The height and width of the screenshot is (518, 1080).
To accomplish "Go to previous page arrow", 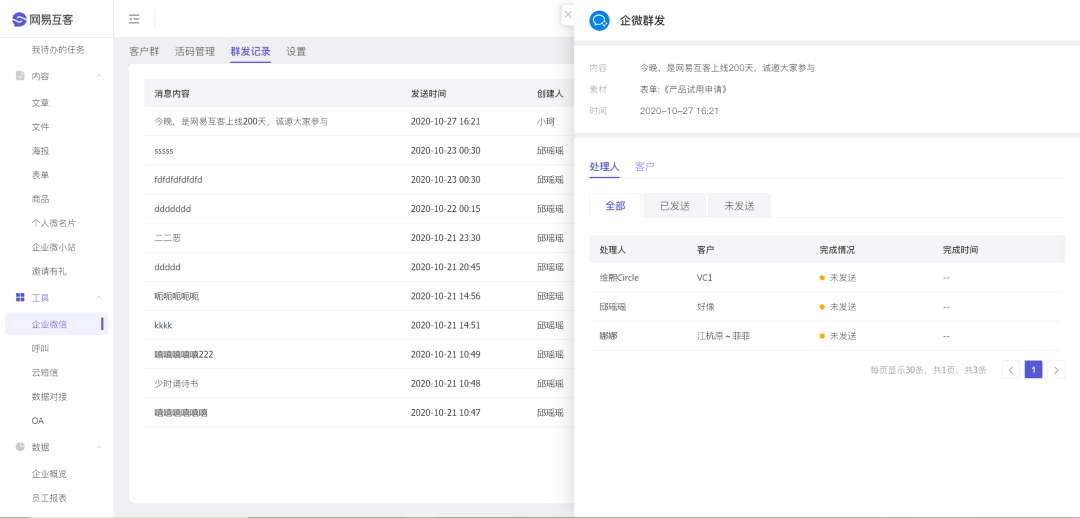I will 1010,369.
